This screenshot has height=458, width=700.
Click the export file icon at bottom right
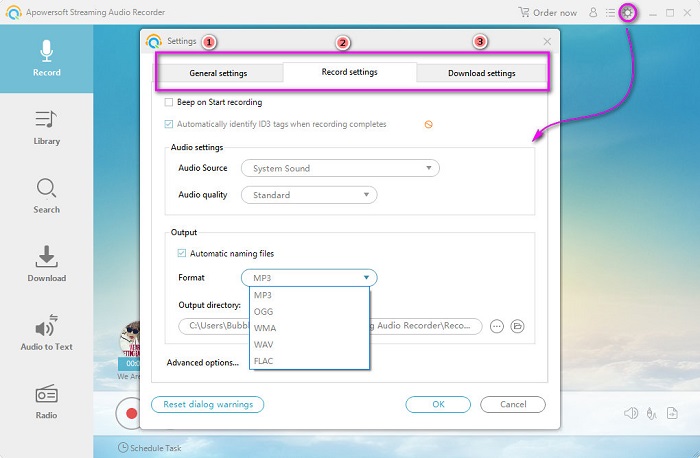click(672, 413)
